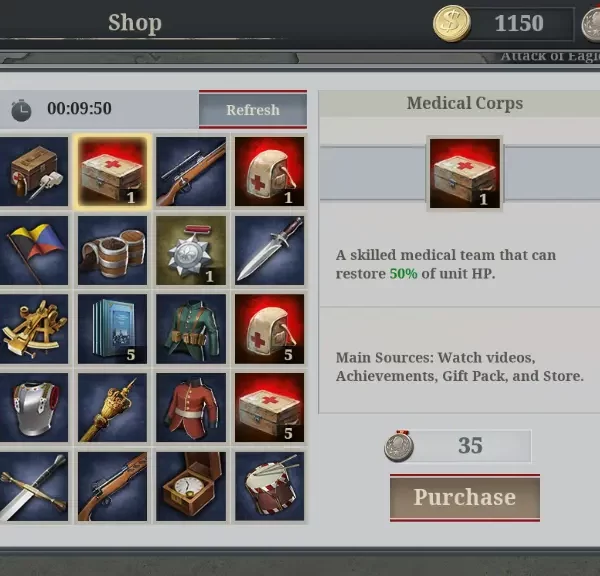Pick the tricolor flag item

coord(34,250)
